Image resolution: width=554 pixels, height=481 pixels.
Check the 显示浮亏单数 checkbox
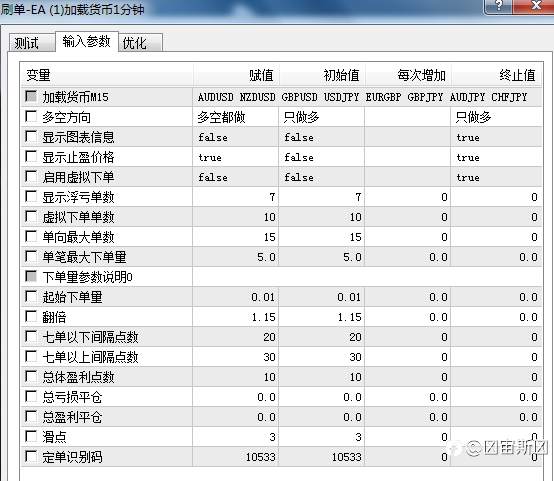coord(31,196)
